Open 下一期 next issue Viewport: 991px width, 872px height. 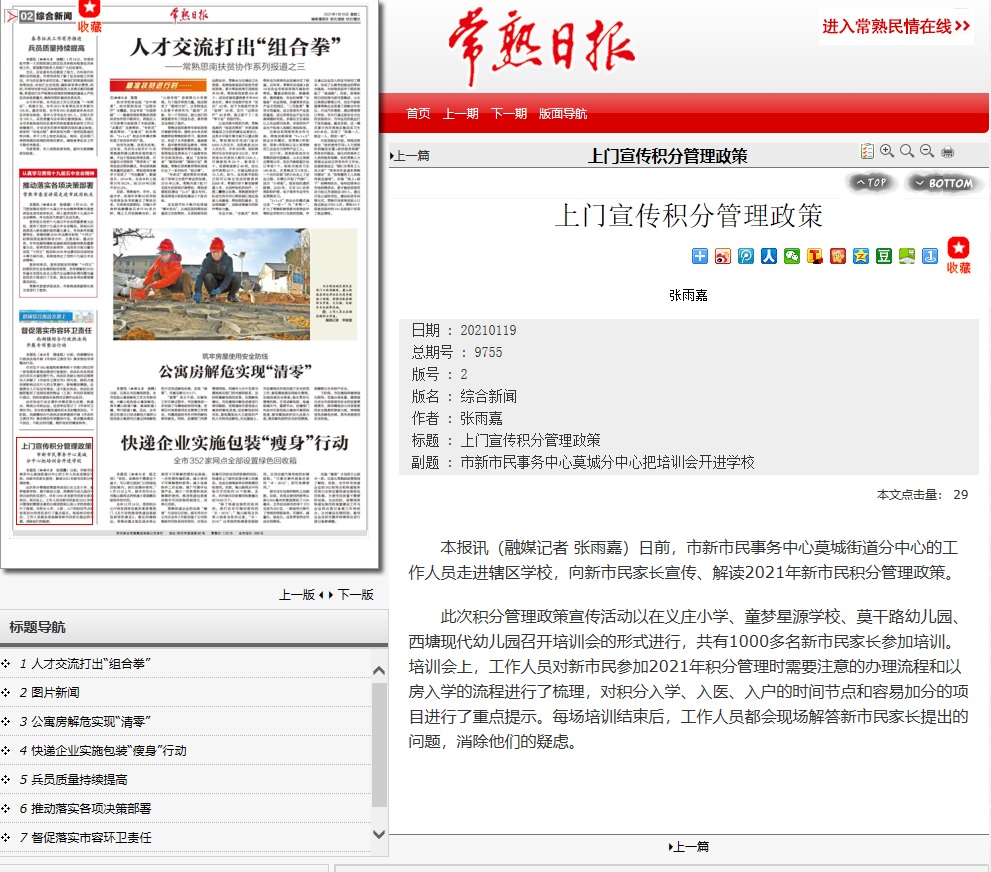[509, 114]
